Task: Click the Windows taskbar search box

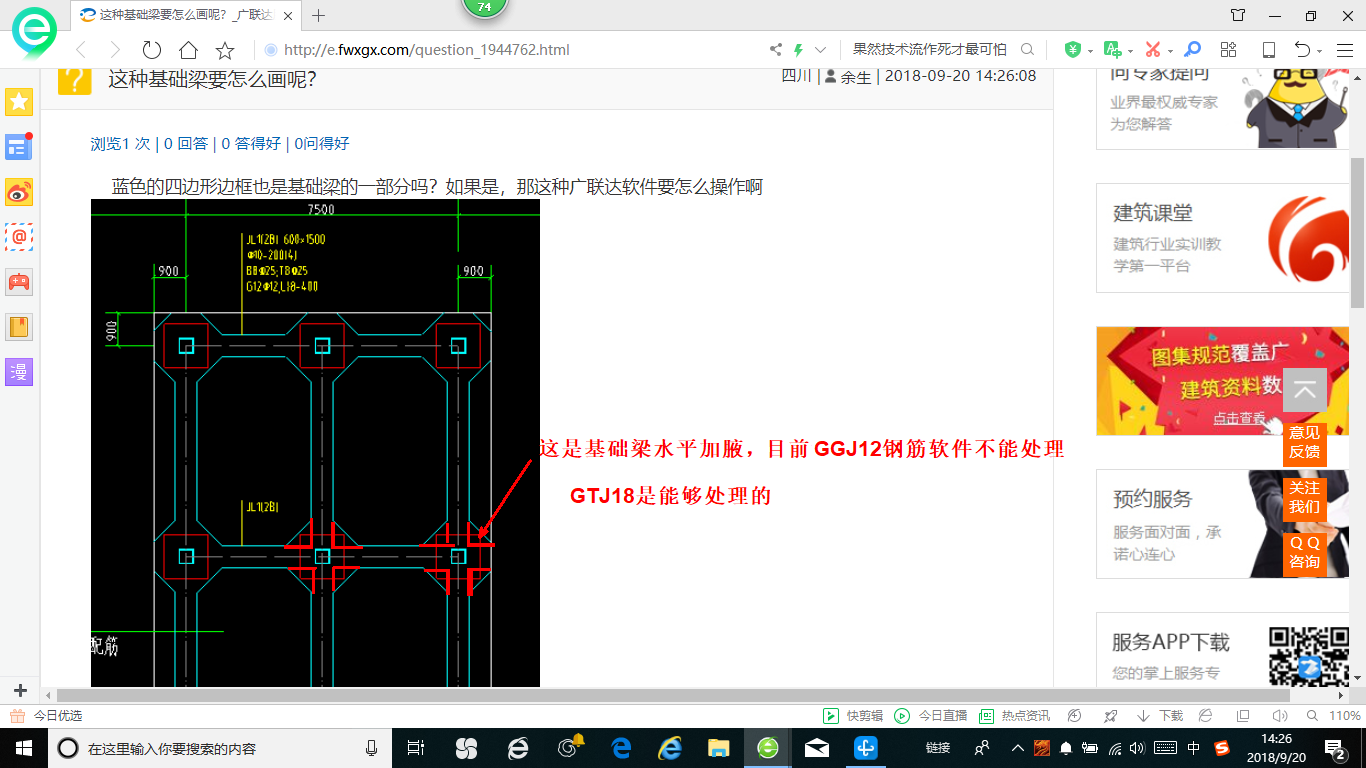Action: click(x=220, y=747)
